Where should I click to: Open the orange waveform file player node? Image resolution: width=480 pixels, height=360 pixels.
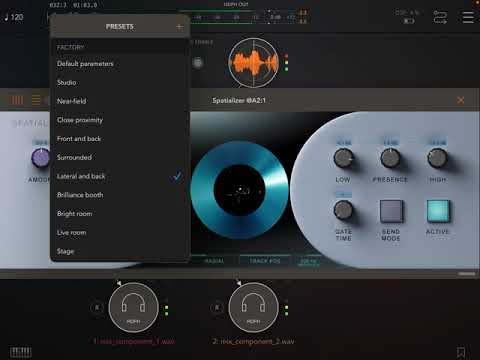[254, 63]
